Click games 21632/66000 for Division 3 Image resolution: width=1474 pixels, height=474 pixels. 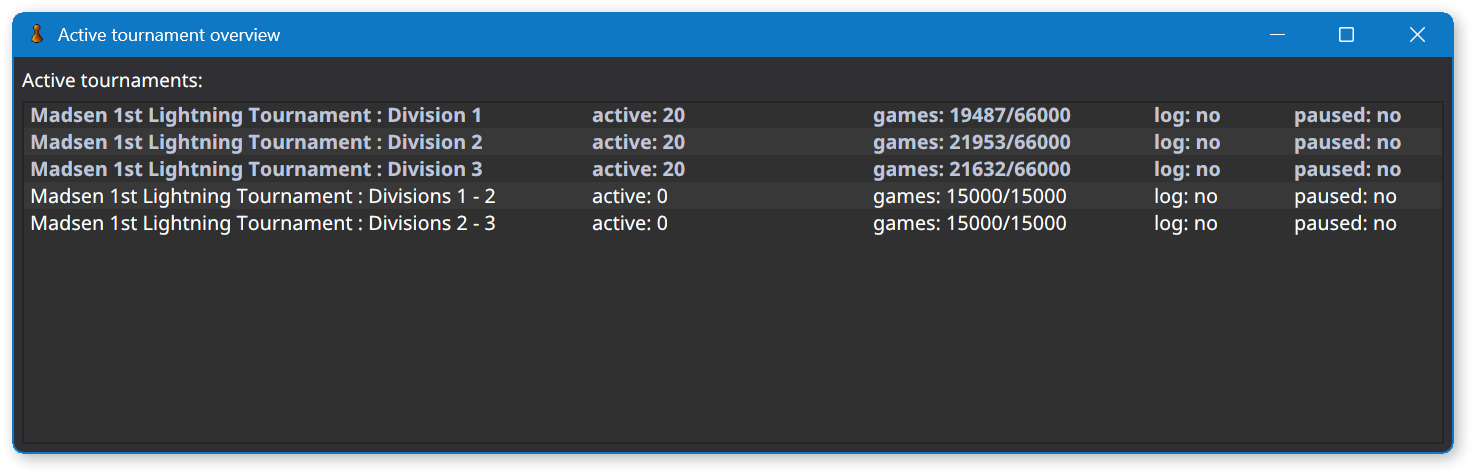click(971, 170)
